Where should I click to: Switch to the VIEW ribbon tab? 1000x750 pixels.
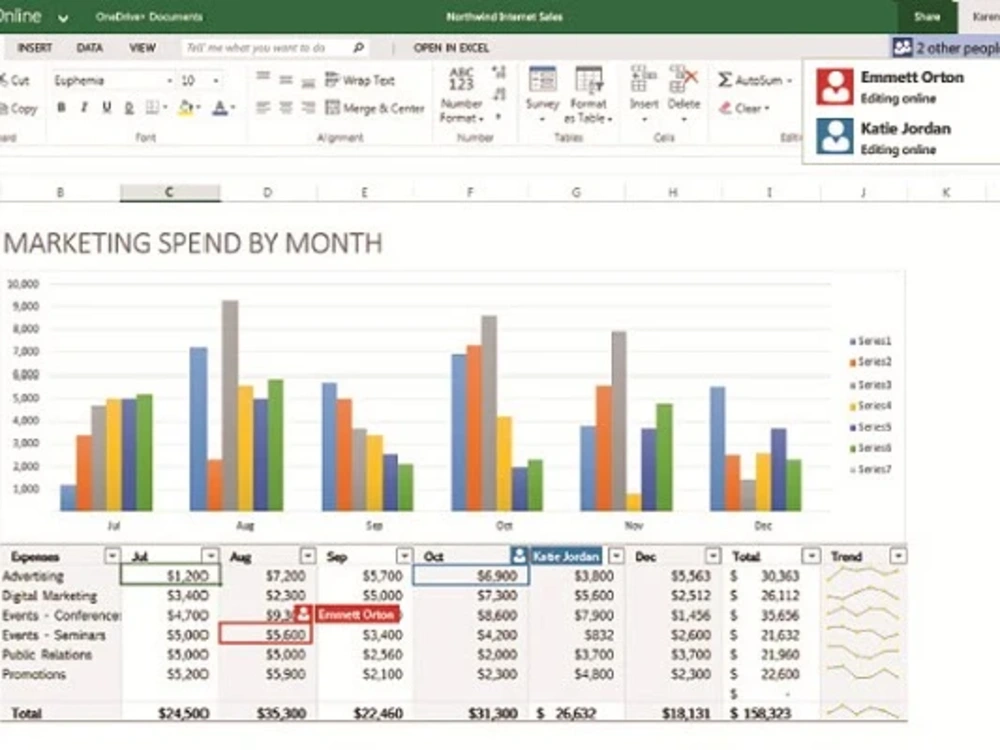click(x=142, y=47)
